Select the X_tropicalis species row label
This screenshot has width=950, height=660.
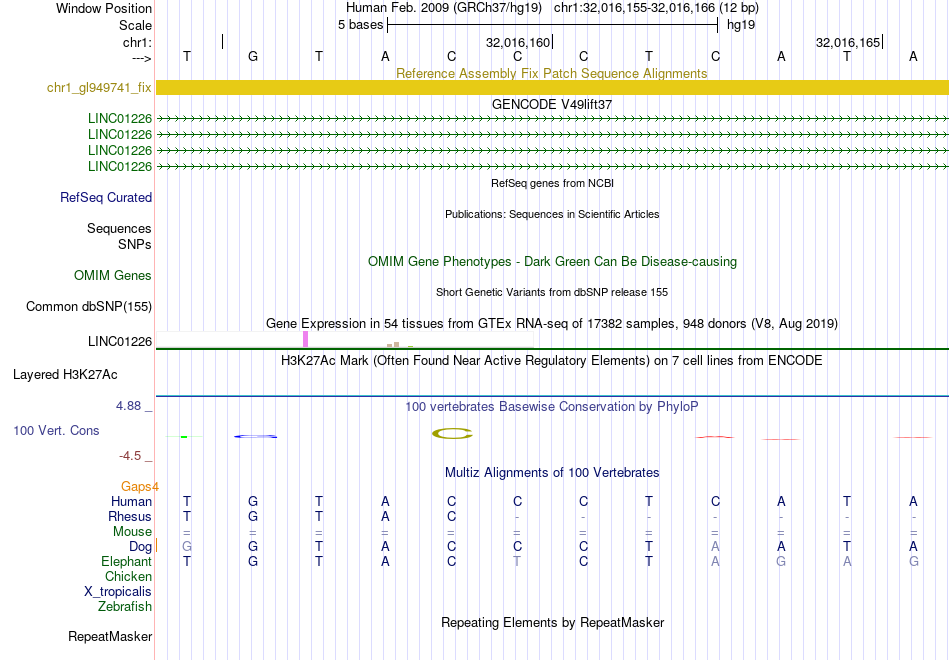coord(118,592)
